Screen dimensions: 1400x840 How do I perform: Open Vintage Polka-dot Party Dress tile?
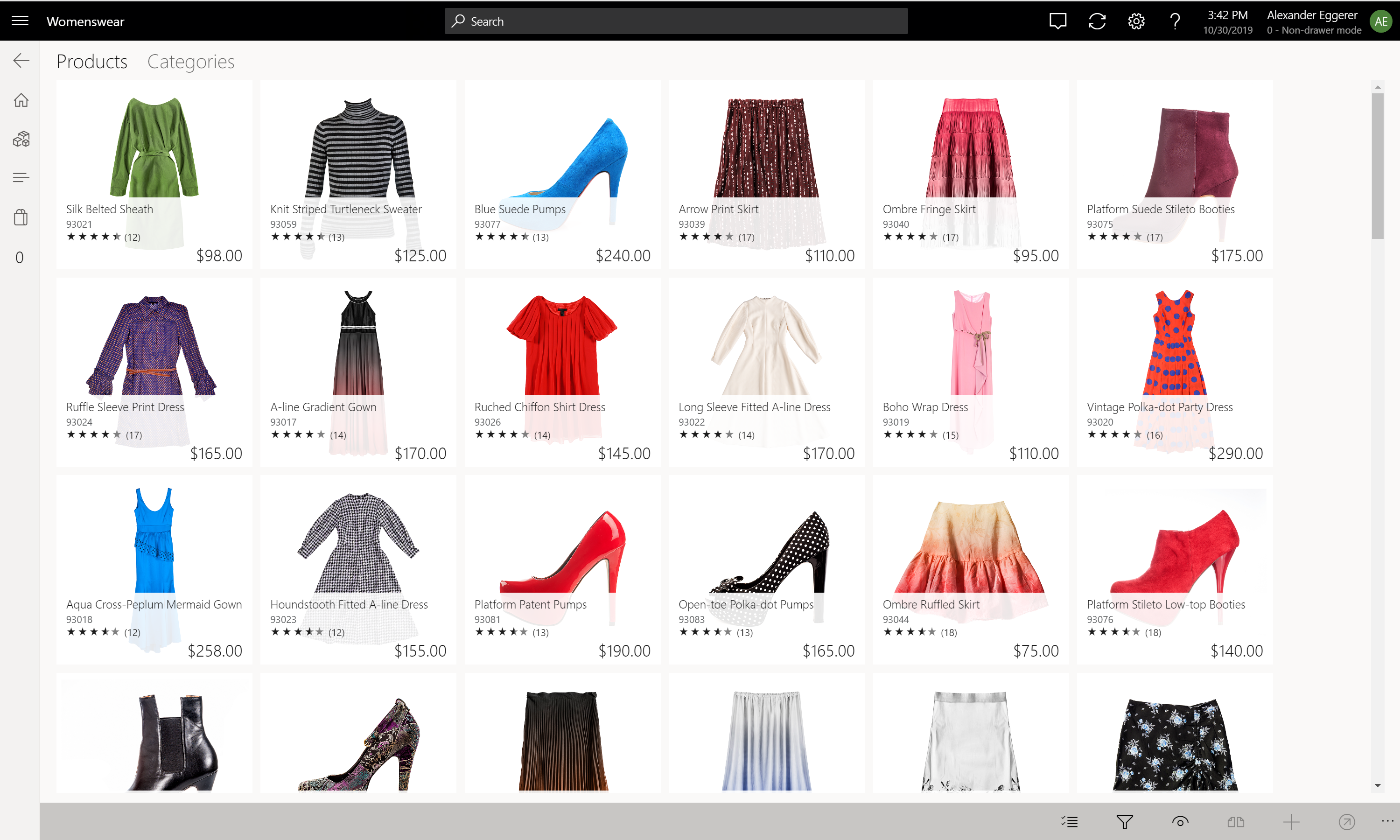click(1174, 372)
